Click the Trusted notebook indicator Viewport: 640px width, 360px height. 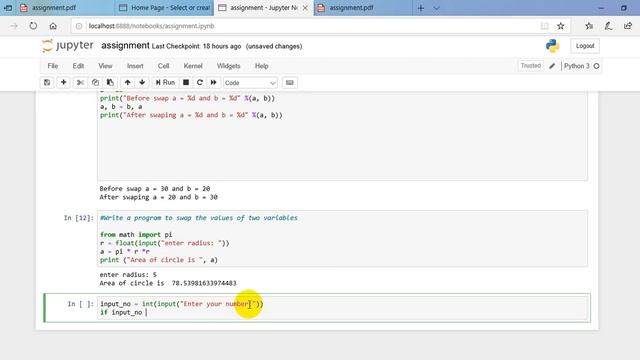click(x=530, y=66)
